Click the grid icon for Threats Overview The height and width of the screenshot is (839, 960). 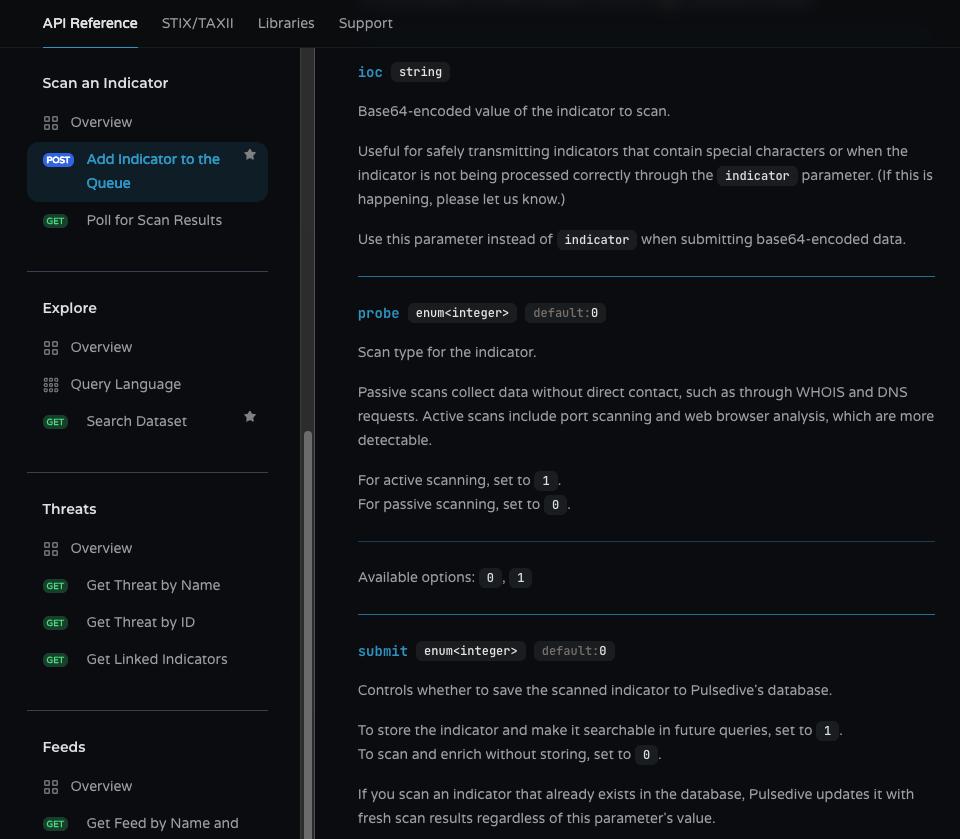point(51,549)
